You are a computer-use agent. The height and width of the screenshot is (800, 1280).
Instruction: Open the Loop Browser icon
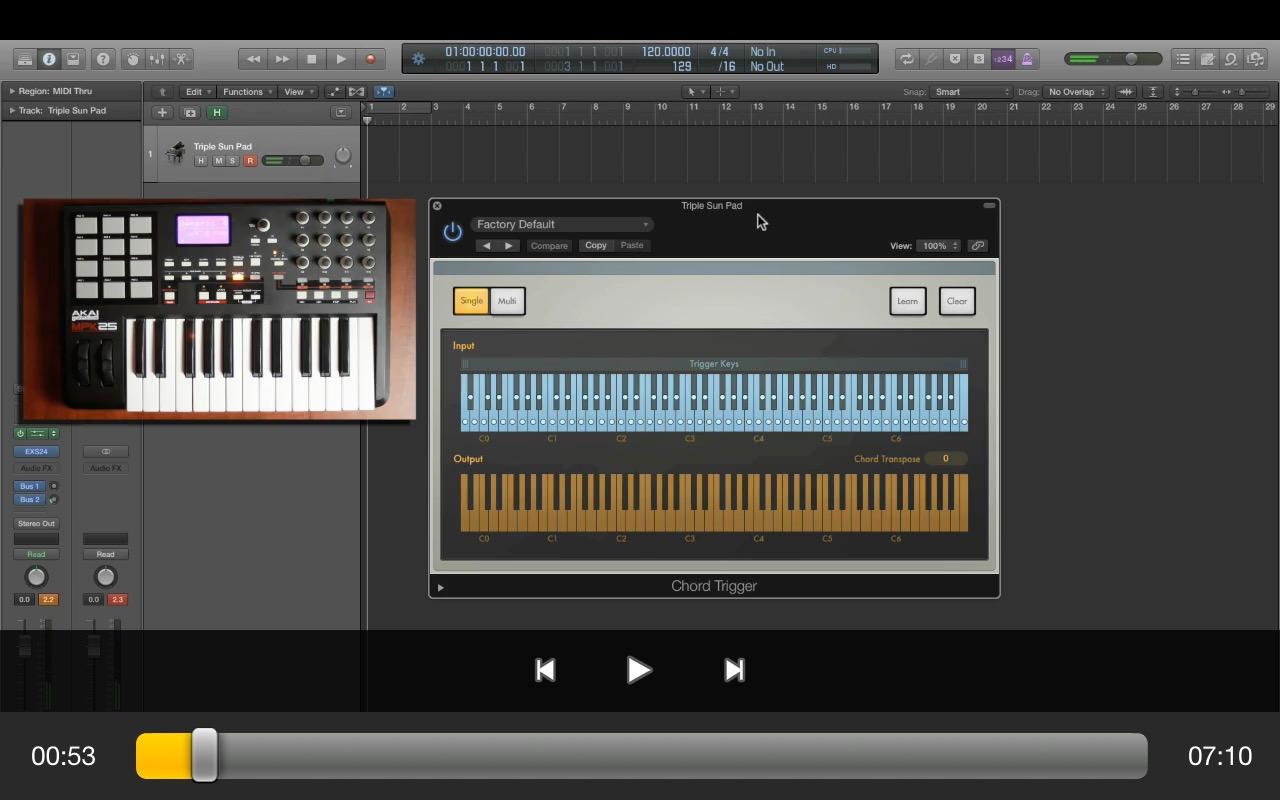pyautogui.click(x=1231, y=59)
